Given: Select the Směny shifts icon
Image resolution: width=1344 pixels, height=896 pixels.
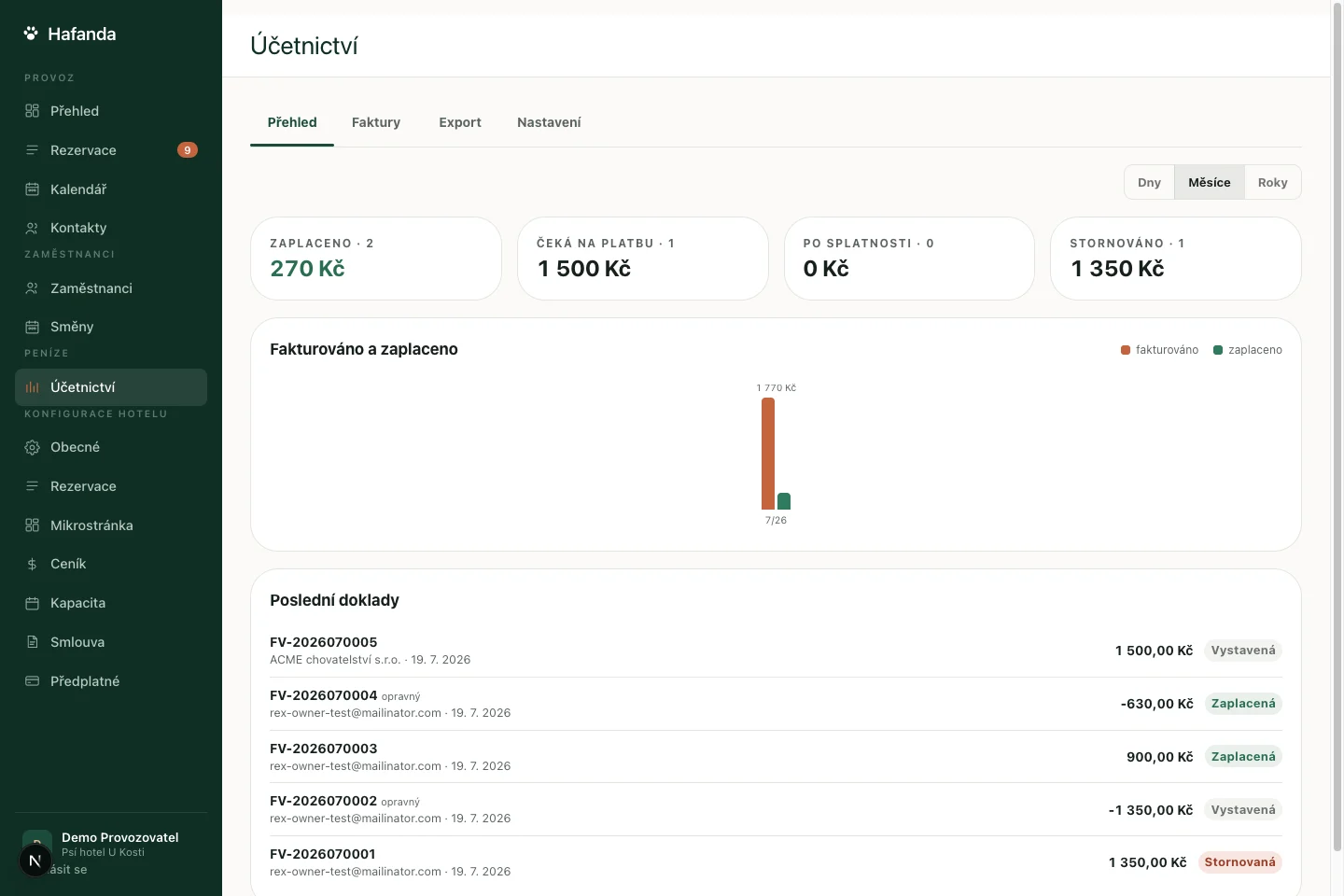Looking at the screenshot, I should [x=32, y=327].
